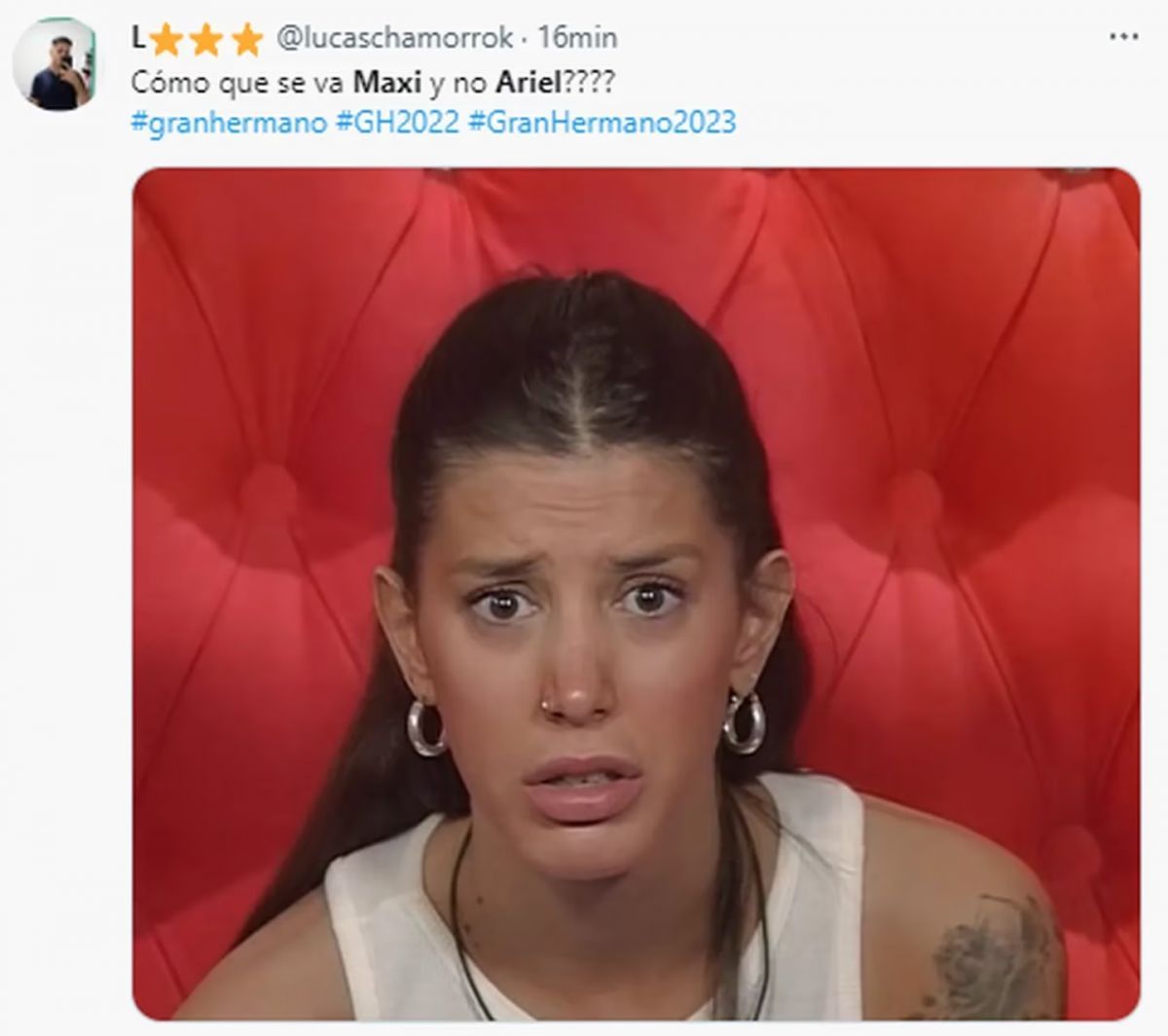Open the @lucaschamorrok handle link
The height and width of the screenshot is (1036, 1168).
[x=396, y=38]
